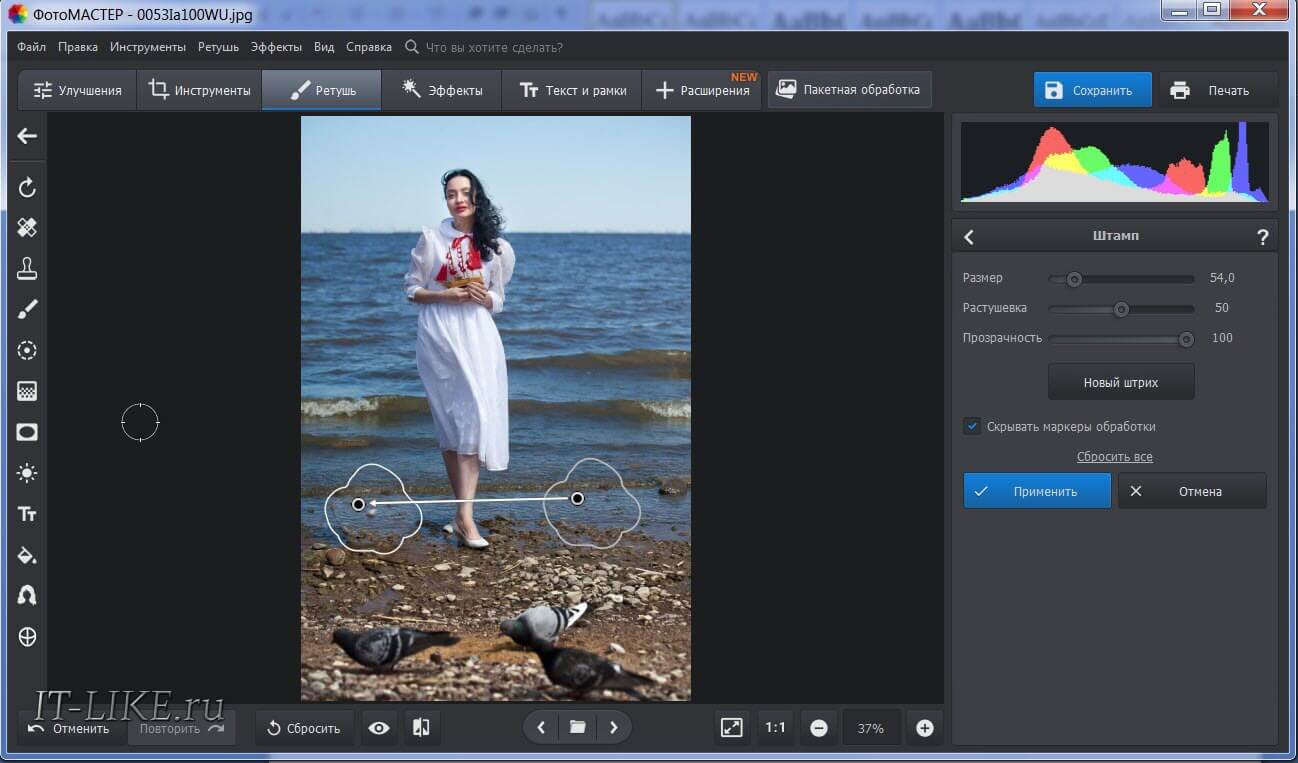
Task: Click the Сохранить button
Action: [x=1092, y=90]
